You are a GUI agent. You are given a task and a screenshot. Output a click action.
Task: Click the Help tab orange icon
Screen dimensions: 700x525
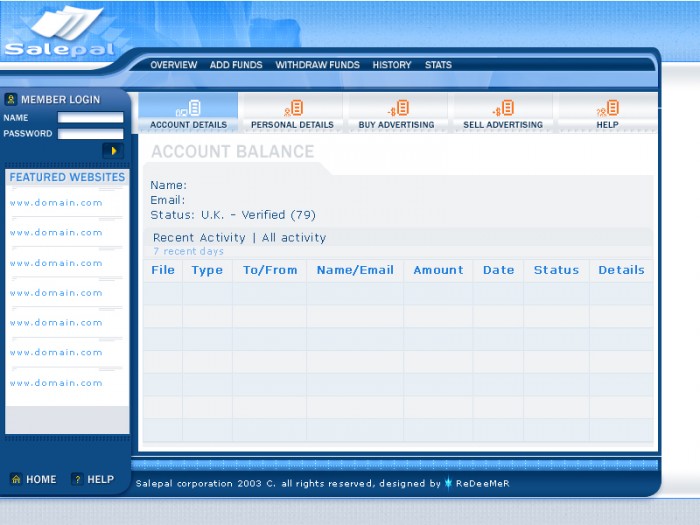point(608,108)
